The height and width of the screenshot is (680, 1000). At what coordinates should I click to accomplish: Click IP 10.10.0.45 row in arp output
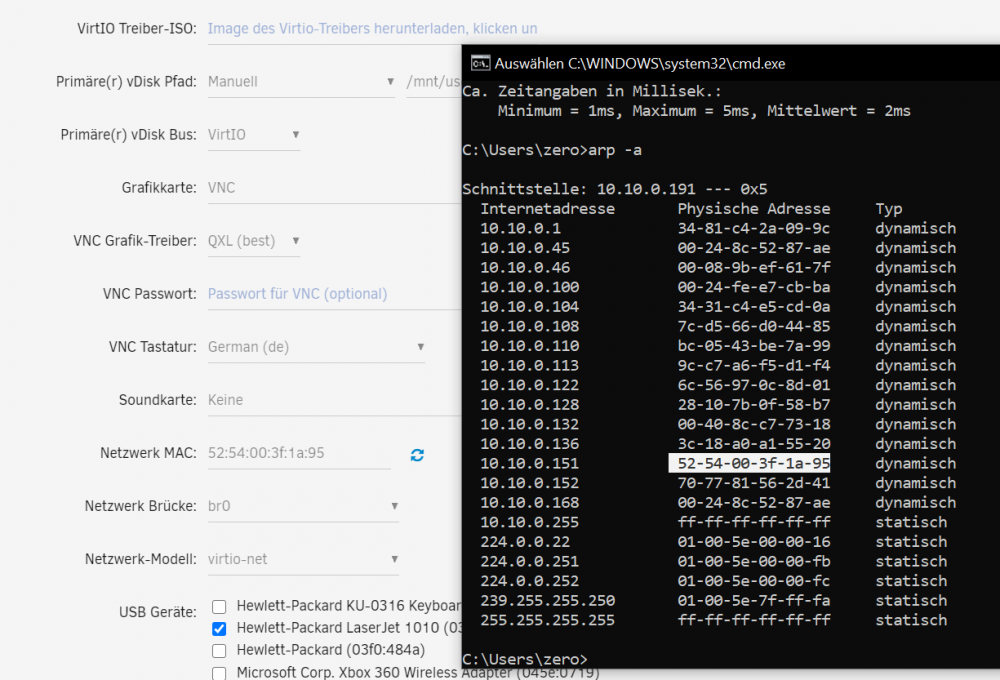point(525,248)
